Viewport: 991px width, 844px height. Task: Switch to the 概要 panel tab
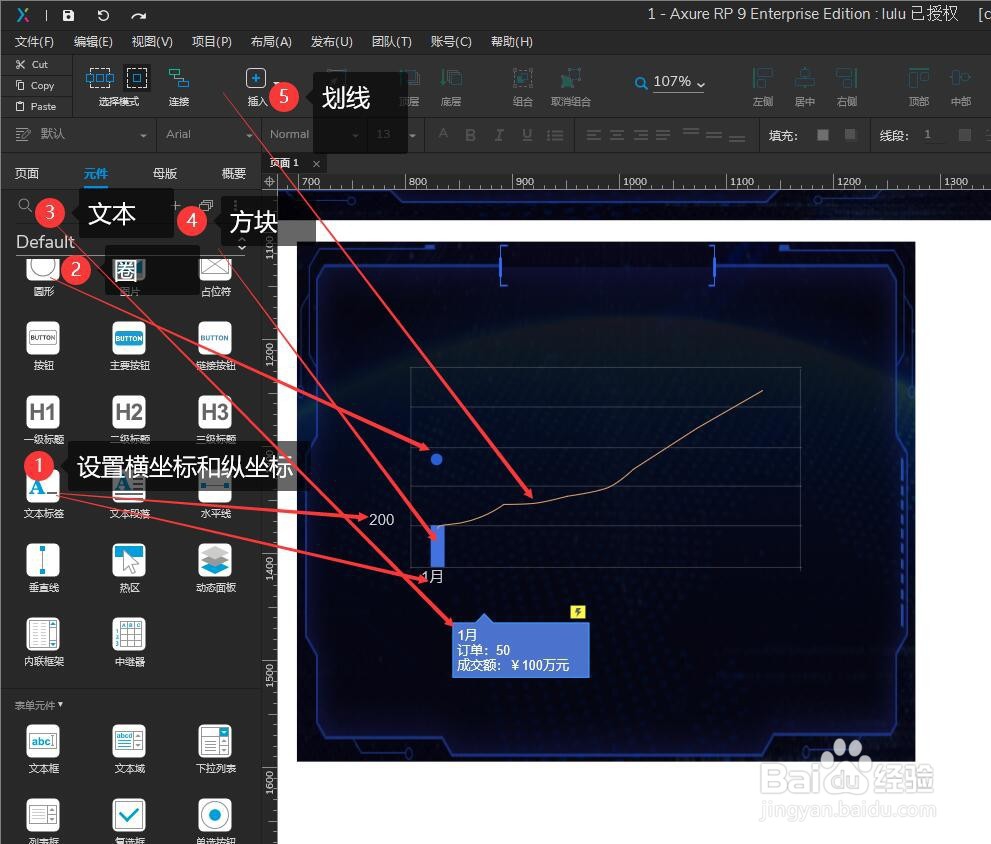(x=234, y=173)
